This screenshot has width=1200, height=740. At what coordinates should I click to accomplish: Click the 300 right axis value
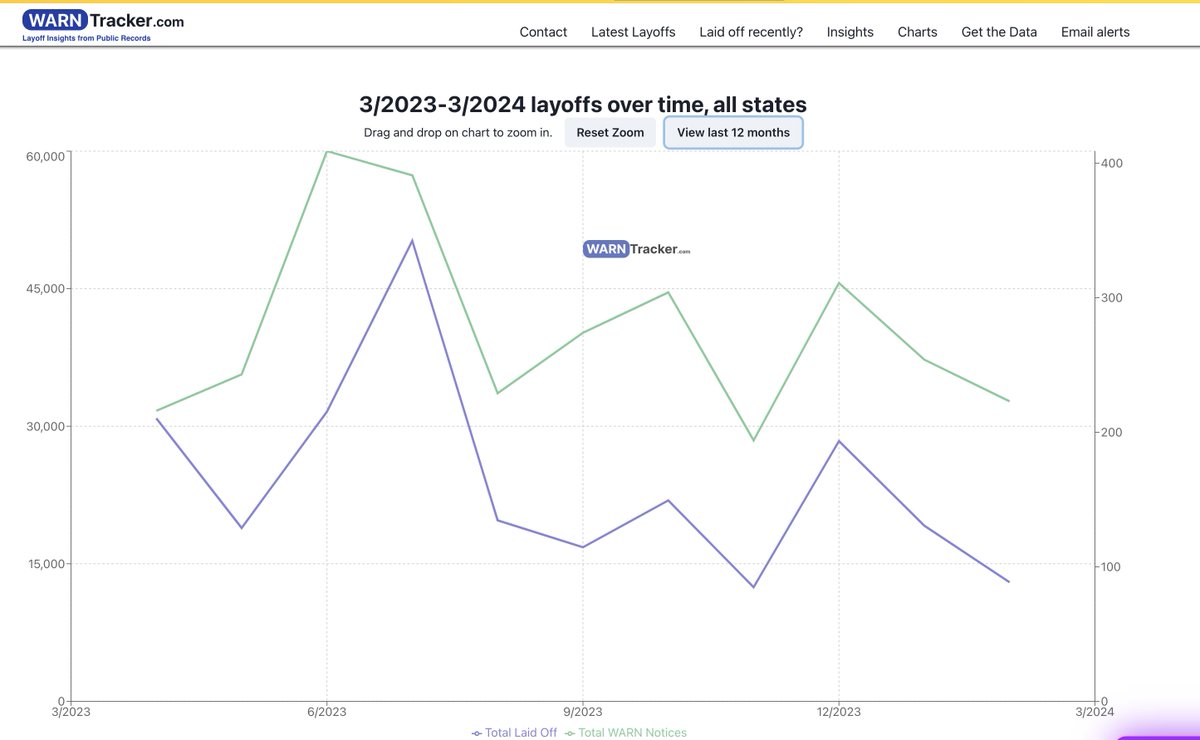[x=1112, y=298]
